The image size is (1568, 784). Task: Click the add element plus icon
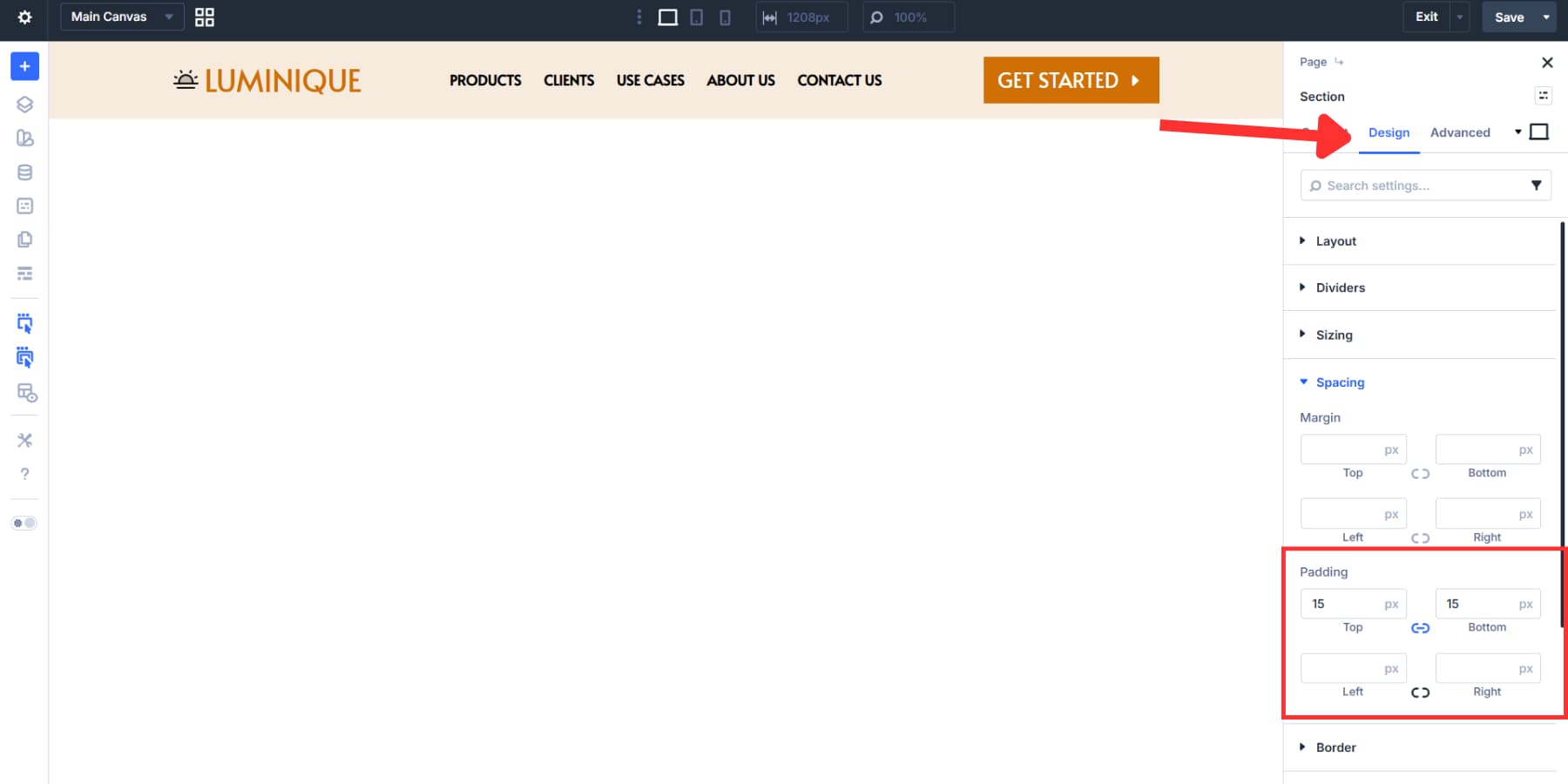click(24, 65)
